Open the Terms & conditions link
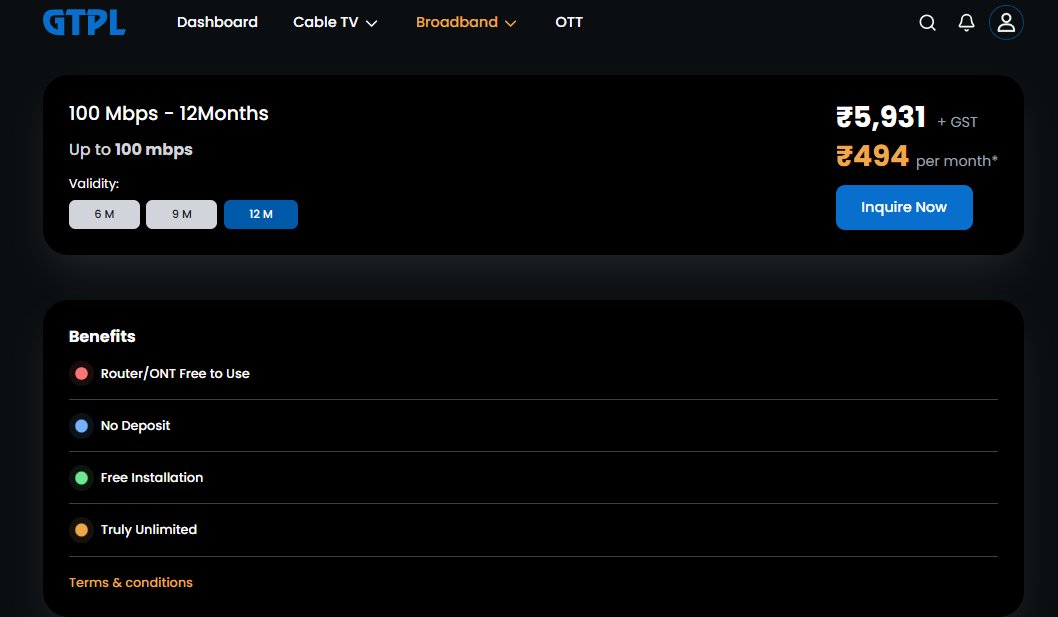 [131, 583]
